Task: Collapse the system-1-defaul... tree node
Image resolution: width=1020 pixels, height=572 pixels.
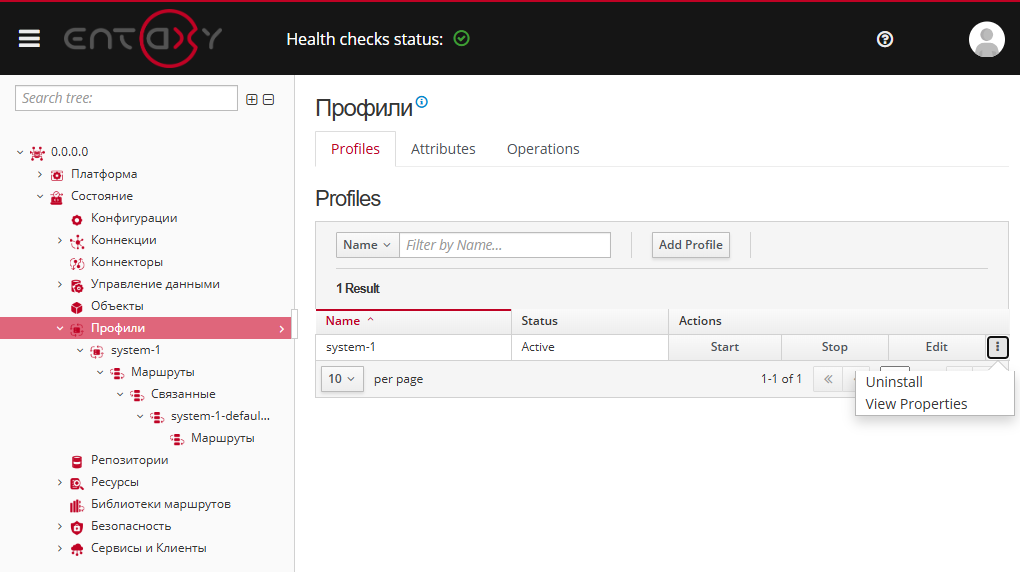Action: (x=141, y=416)
